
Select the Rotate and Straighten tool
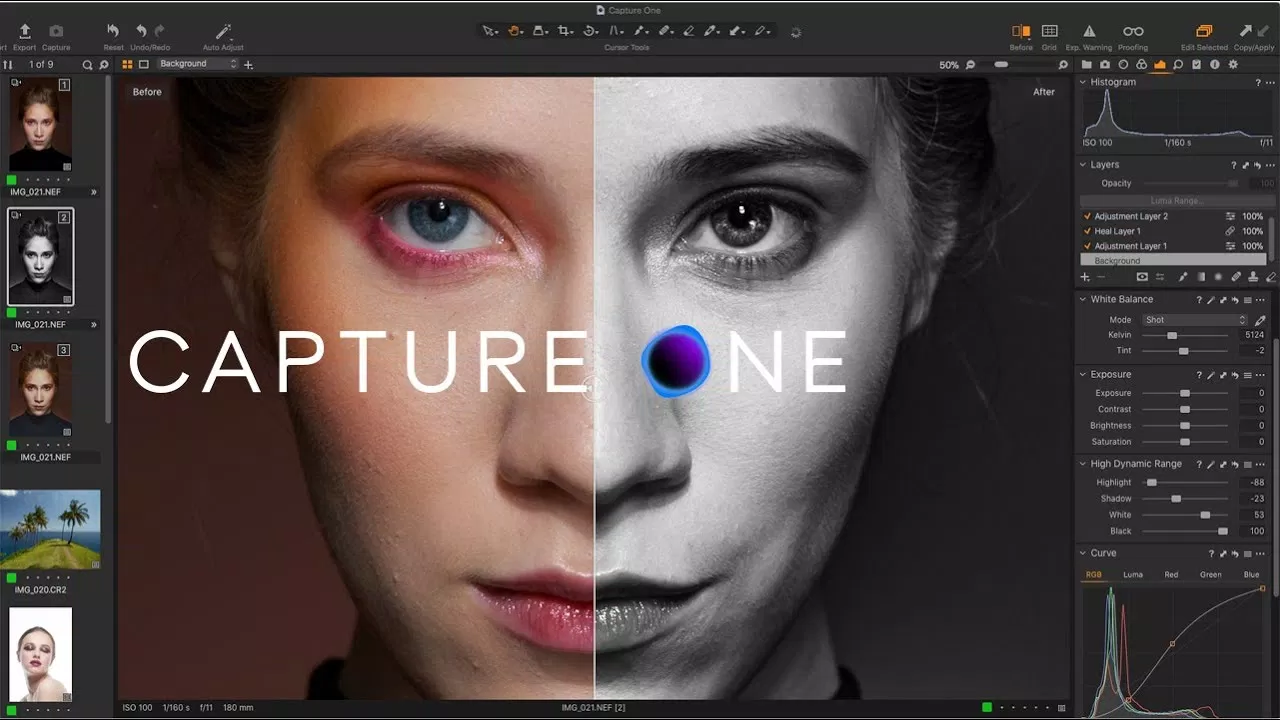click(591, 30)
